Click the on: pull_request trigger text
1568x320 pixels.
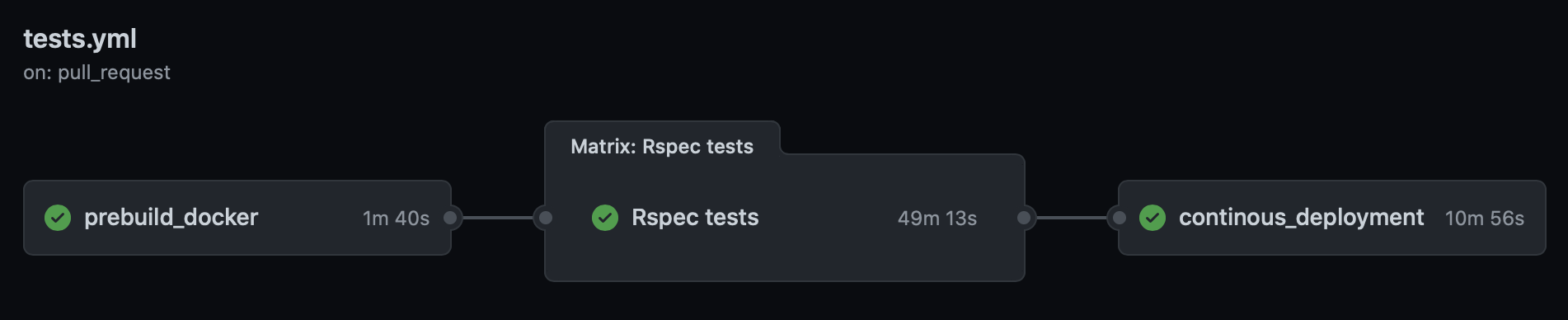tap(96, 73)
